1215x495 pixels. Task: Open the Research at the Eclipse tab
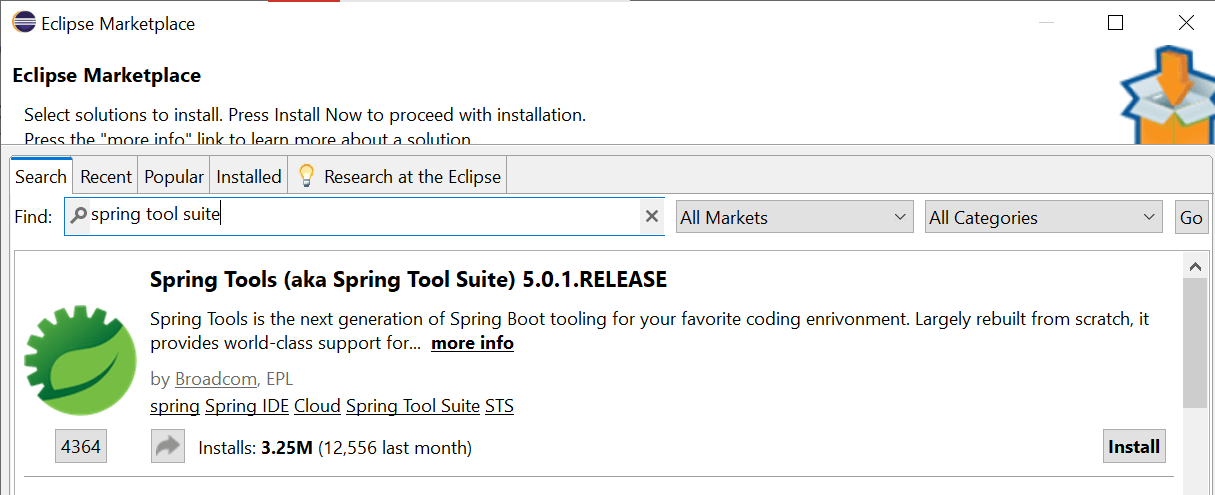pos(398,177)
